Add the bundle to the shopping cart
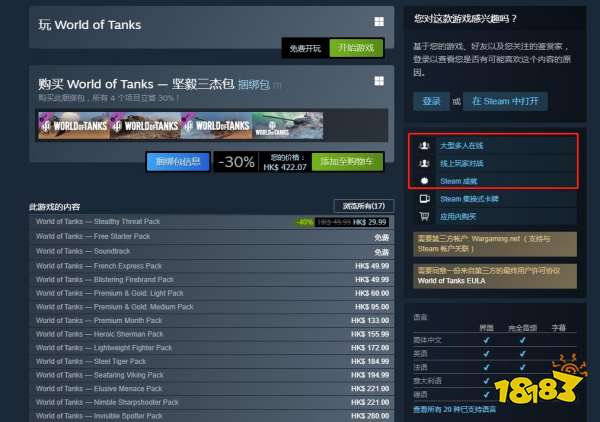The image size is (600, 422). click(347, 162)
